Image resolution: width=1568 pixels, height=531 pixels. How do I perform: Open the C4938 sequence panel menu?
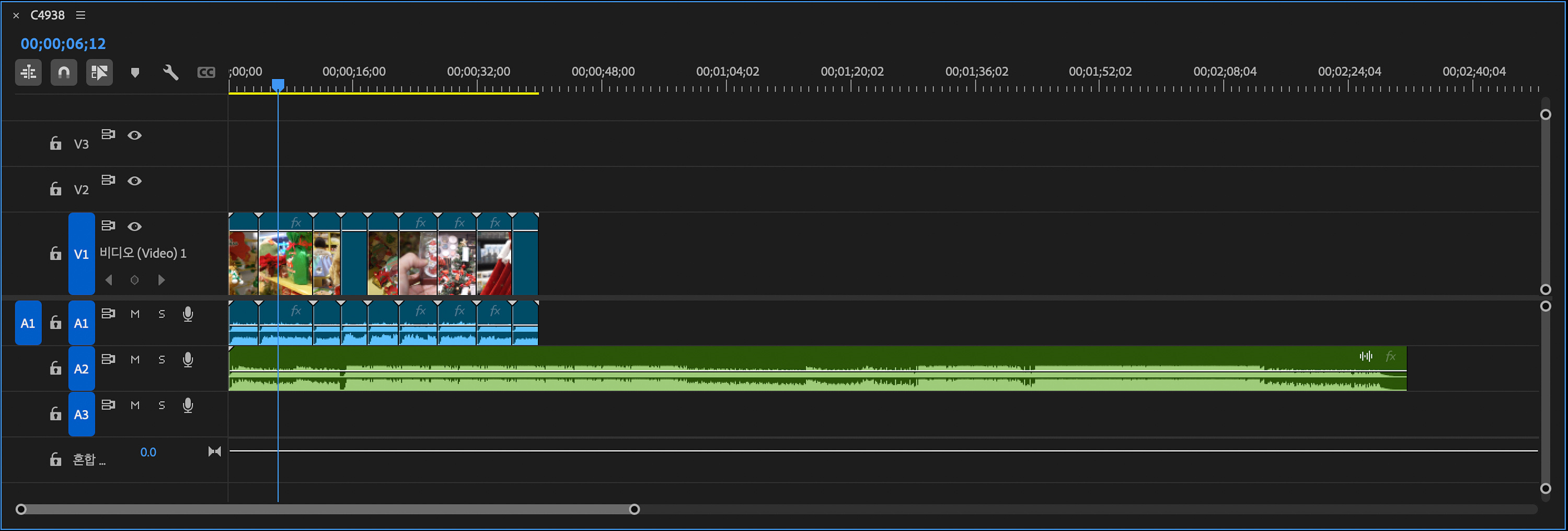click(80, 15)
